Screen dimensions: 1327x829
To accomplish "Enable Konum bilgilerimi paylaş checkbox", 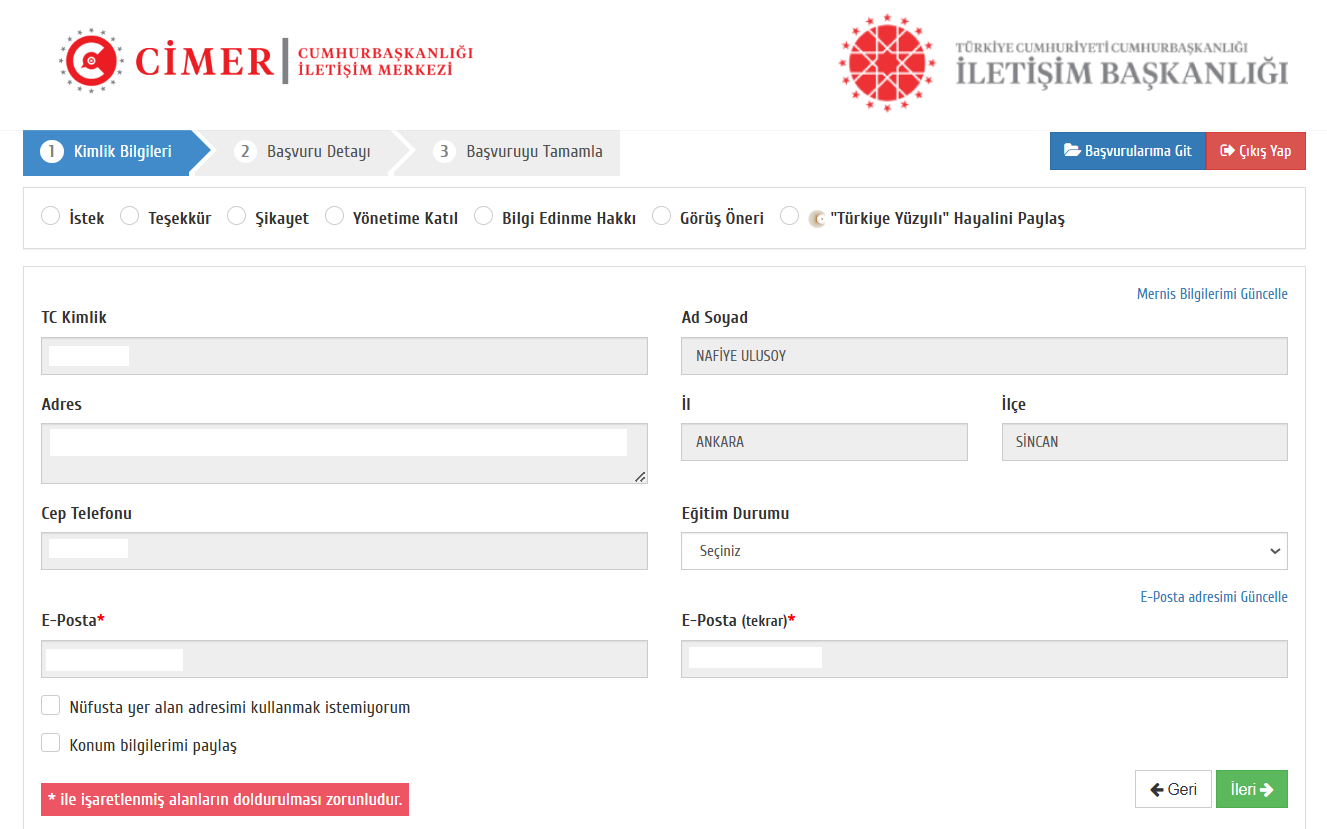I will [x=51, y=743].
